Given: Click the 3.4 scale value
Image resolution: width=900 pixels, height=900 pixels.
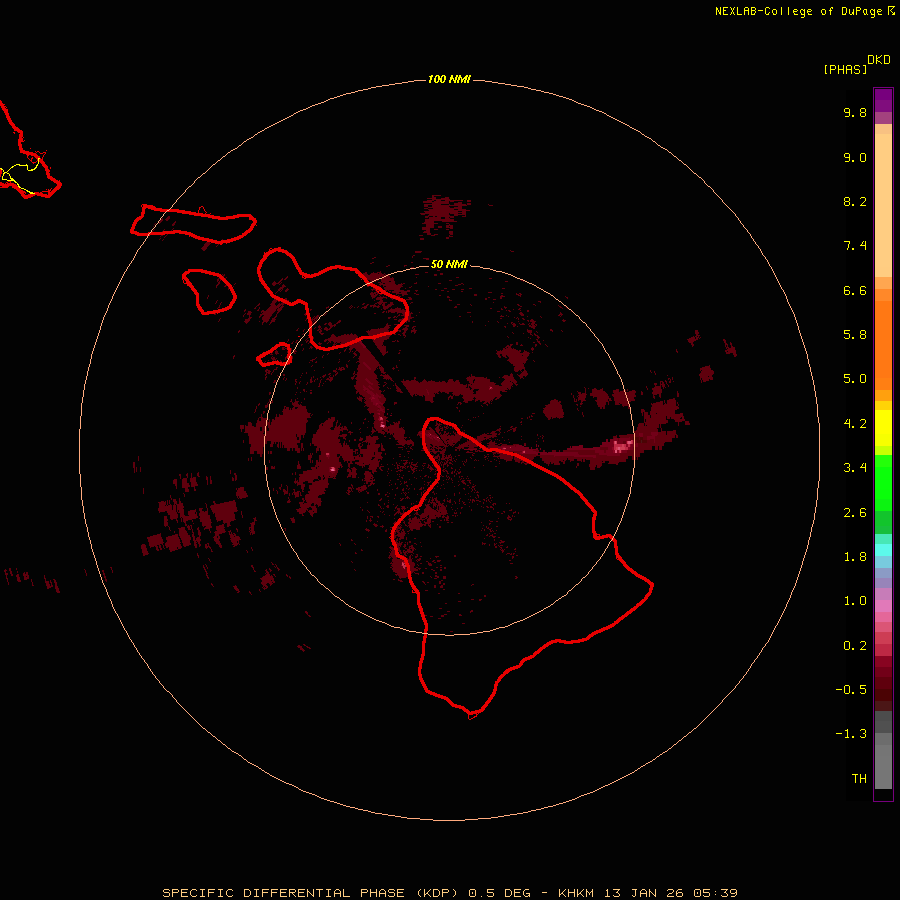Looking at the screenshot, I should pyautogui.click(x=855, y=468).
